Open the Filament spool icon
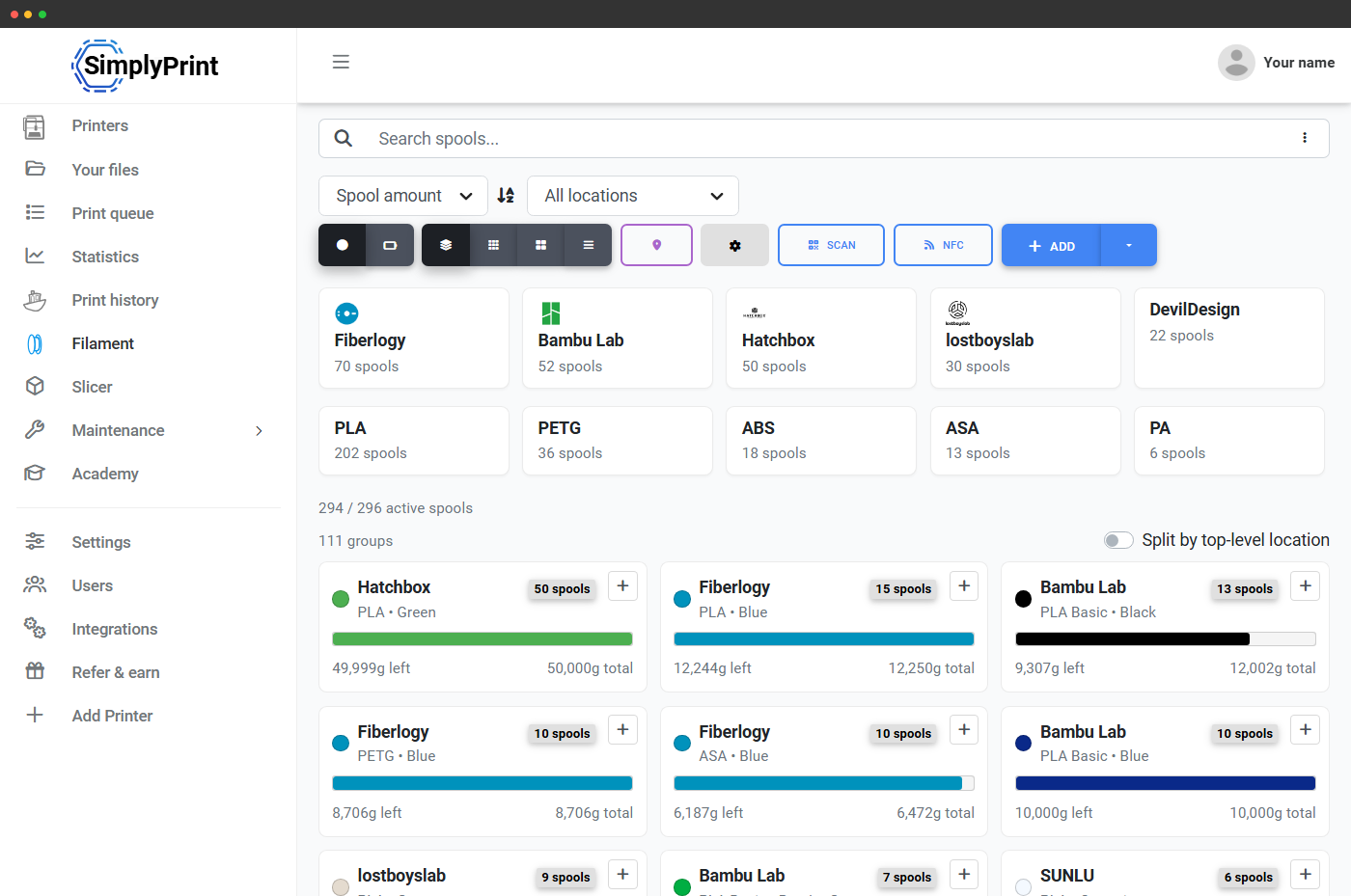The width and height of the screenshot is (1351, 896). coord(35,343)
